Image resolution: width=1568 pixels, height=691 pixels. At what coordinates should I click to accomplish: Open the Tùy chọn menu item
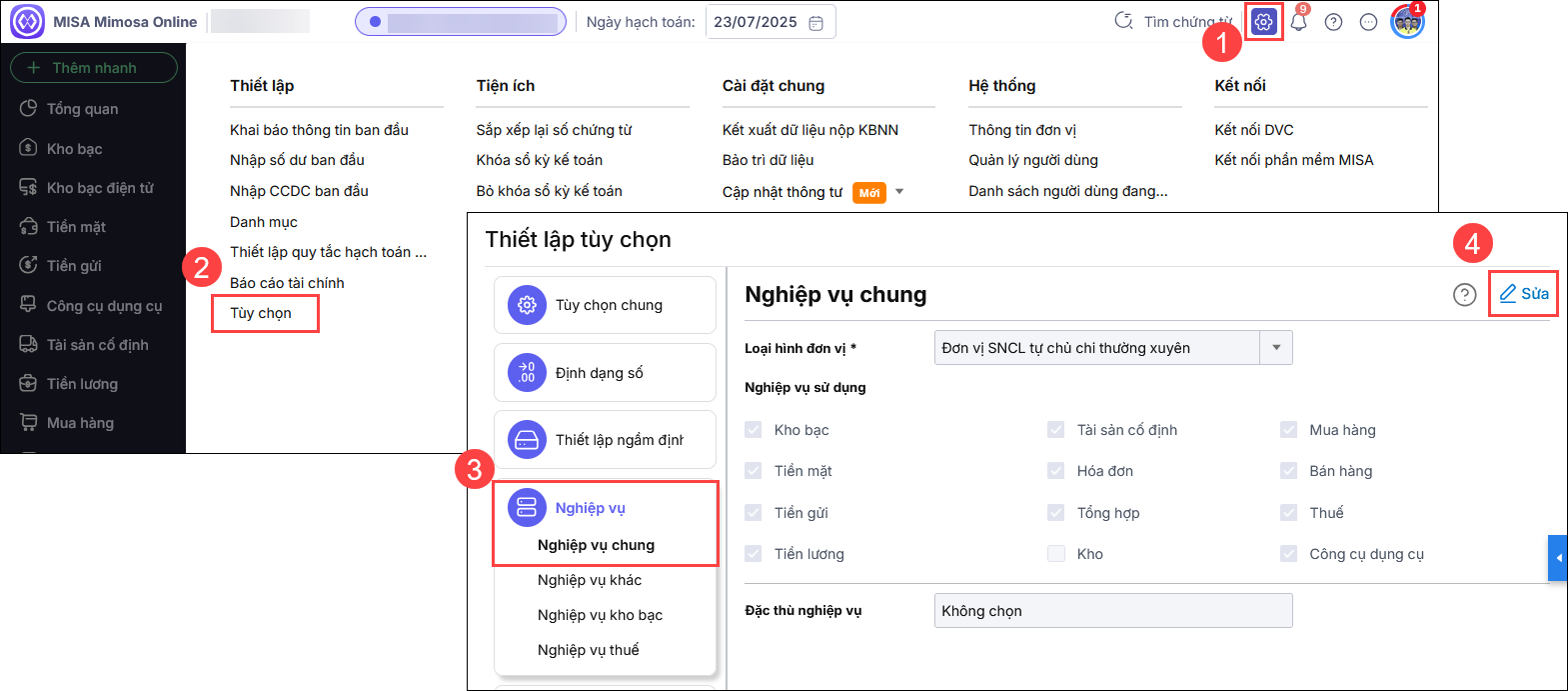[261, 313]
